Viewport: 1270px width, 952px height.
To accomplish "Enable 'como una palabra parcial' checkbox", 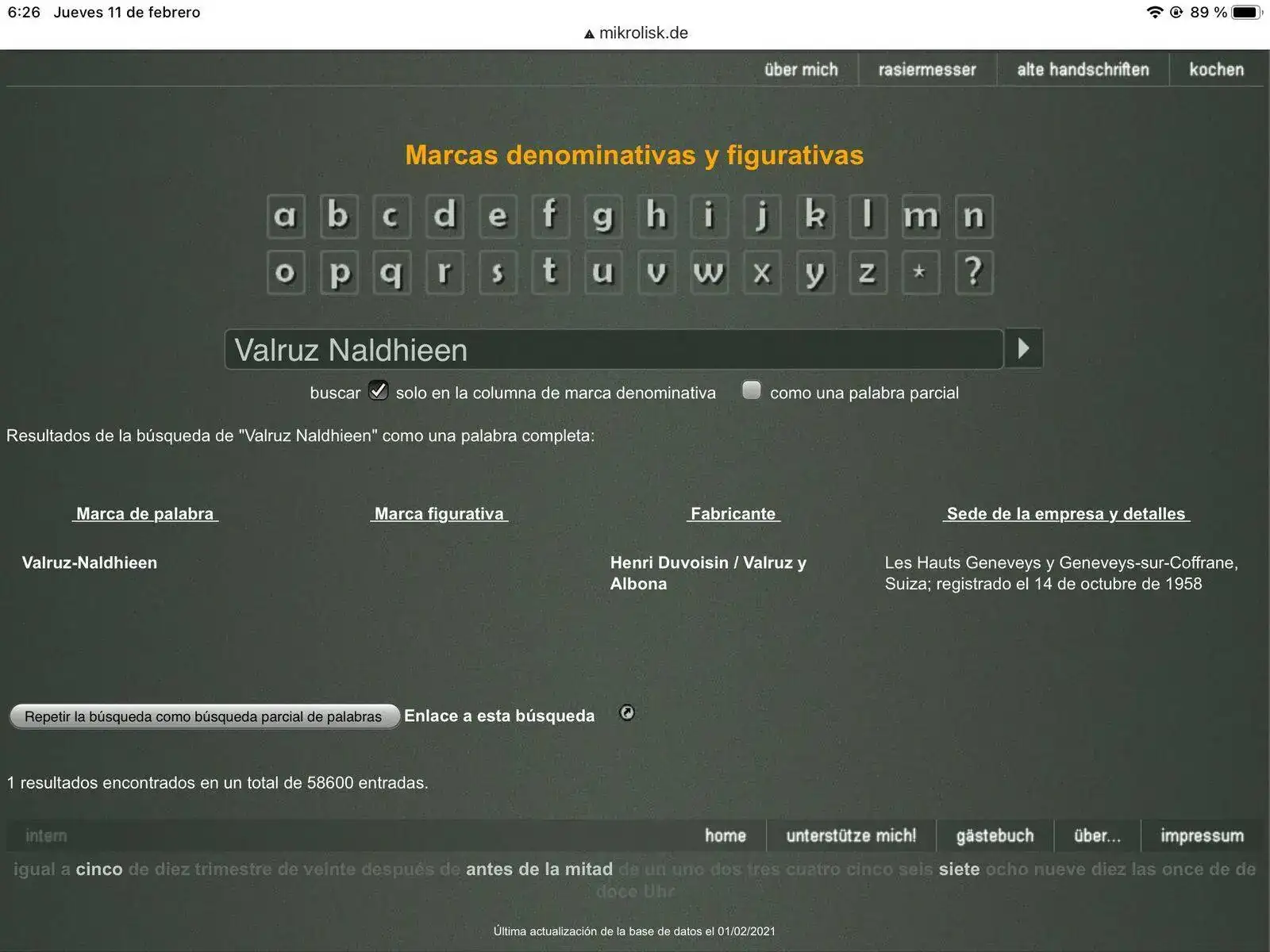I will (751, 390).
